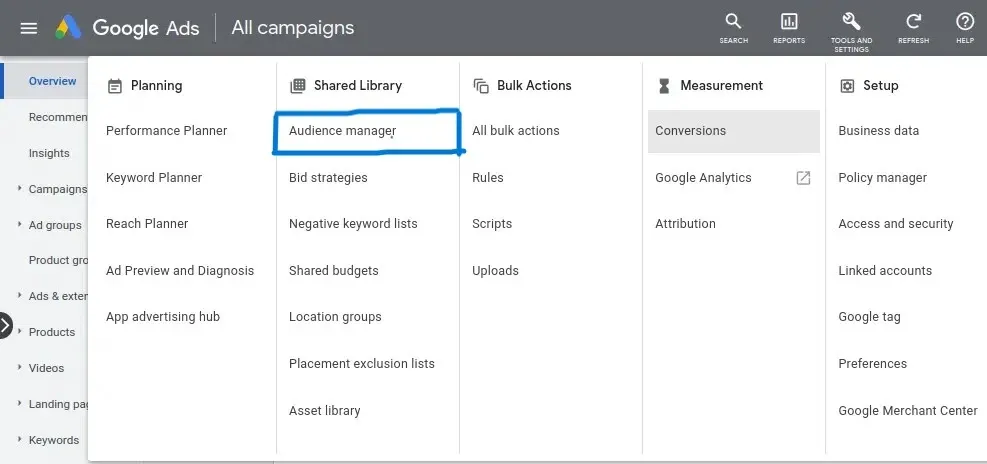Viewport: 987px width, 464px height.
Task: Open Policy manager
Action: (883, 178)
